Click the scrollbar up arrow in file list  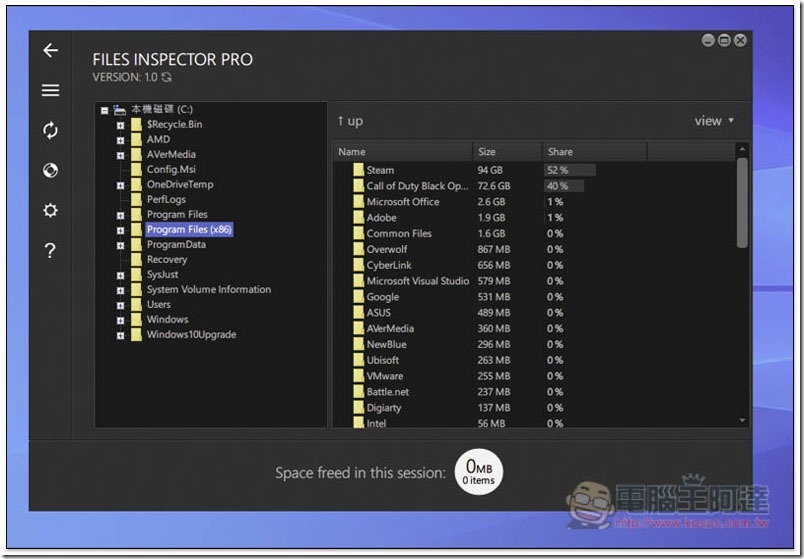742,149
